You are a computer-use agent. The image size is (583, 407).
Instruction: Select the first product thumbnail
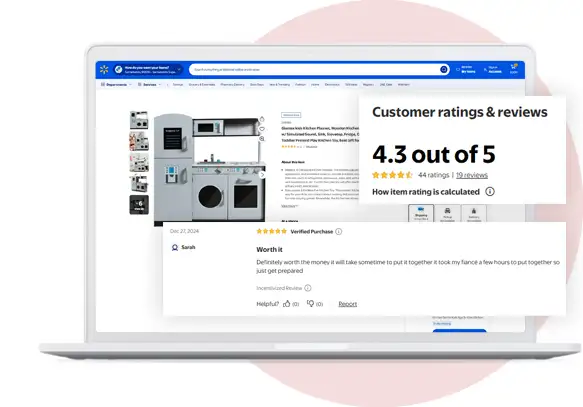tap(139, 120)
